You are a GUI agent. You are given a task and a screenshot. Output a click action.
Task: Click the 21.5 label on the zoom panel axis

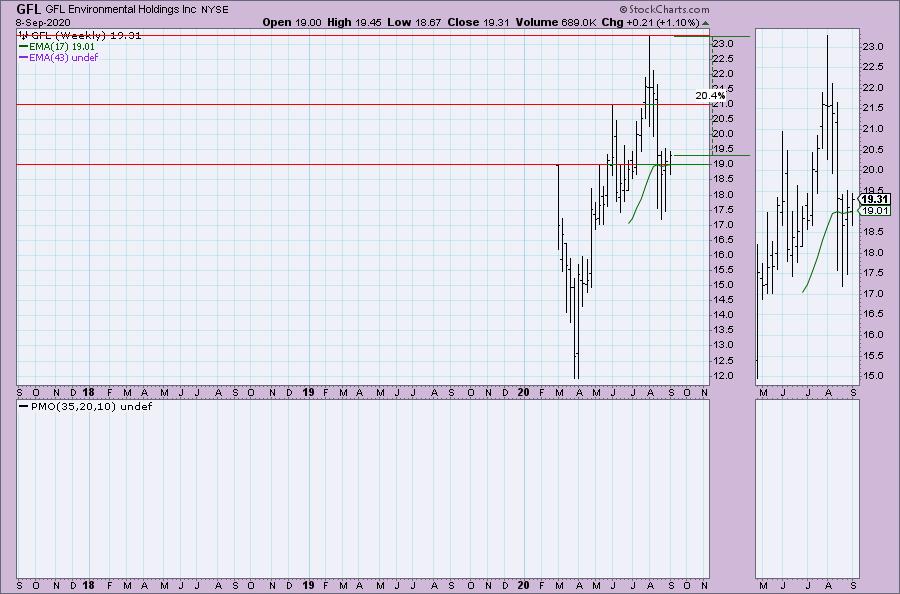tap(872, 108)
